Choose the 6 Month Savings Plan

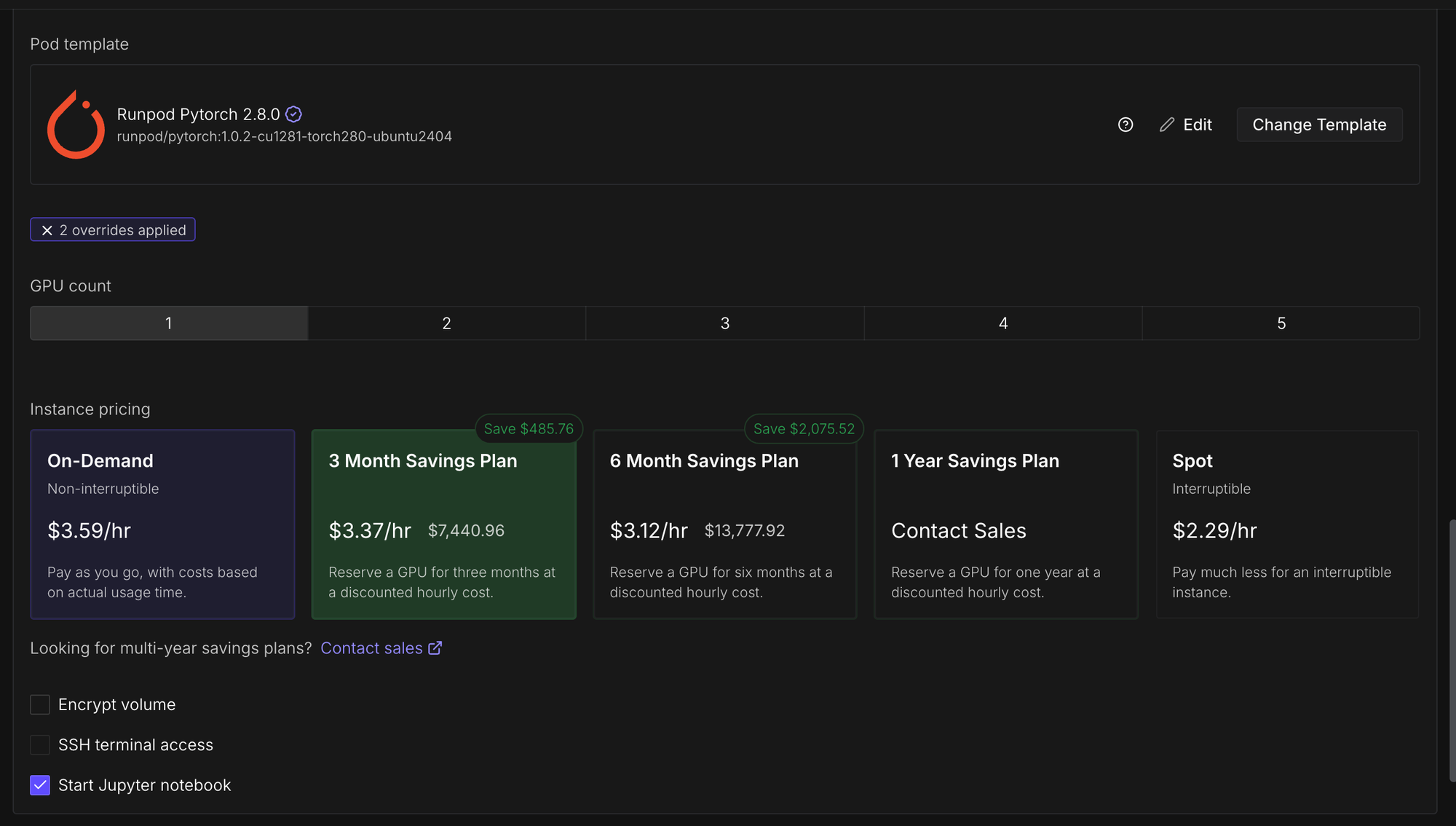pos(724,524)
